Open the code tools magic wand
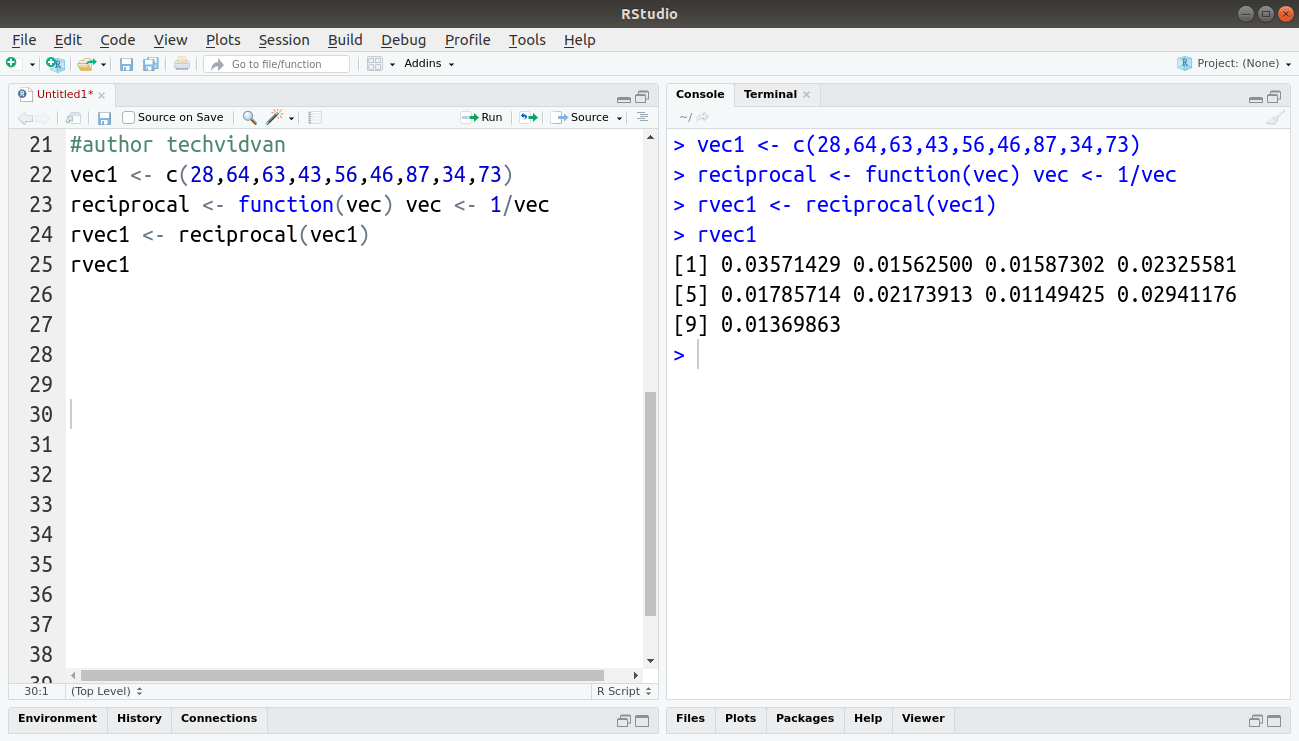The height and width of the screenshot is (741, 1299). [x=275, y=117]
